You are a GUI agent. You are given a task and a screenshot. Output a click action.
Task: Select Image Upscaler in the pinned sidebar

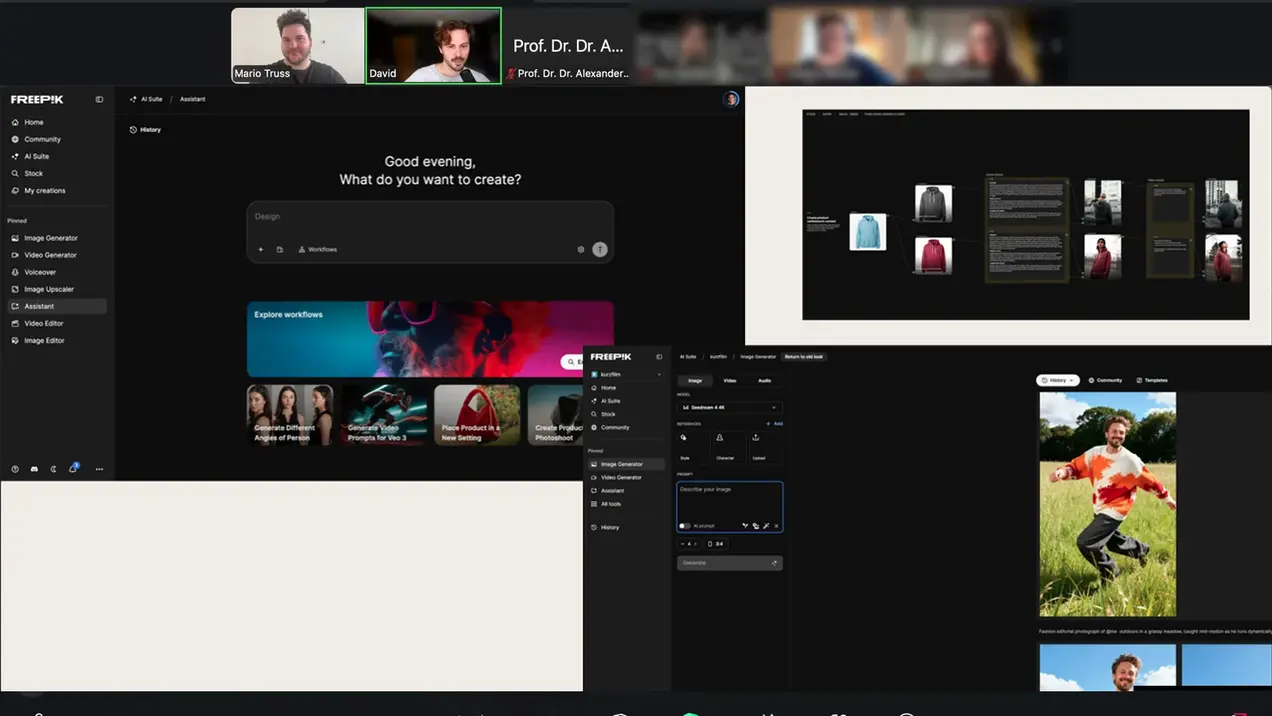[x=48, y=289]
